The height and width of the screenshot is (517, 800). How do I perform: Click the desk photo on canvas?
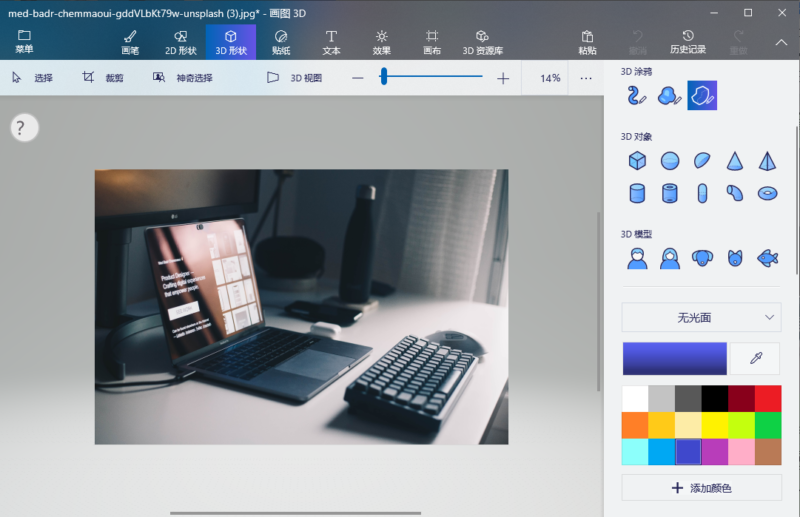pos(302,307)
